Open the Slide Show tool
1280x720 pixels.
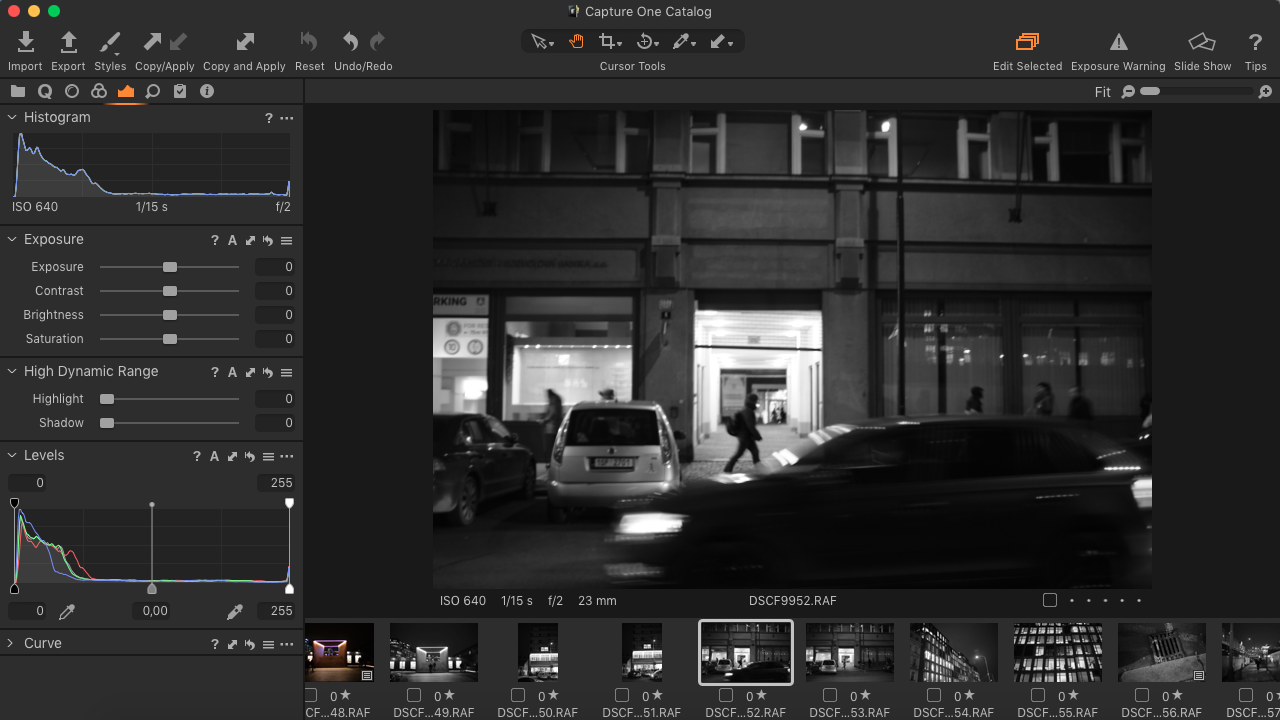(1202, 43)
